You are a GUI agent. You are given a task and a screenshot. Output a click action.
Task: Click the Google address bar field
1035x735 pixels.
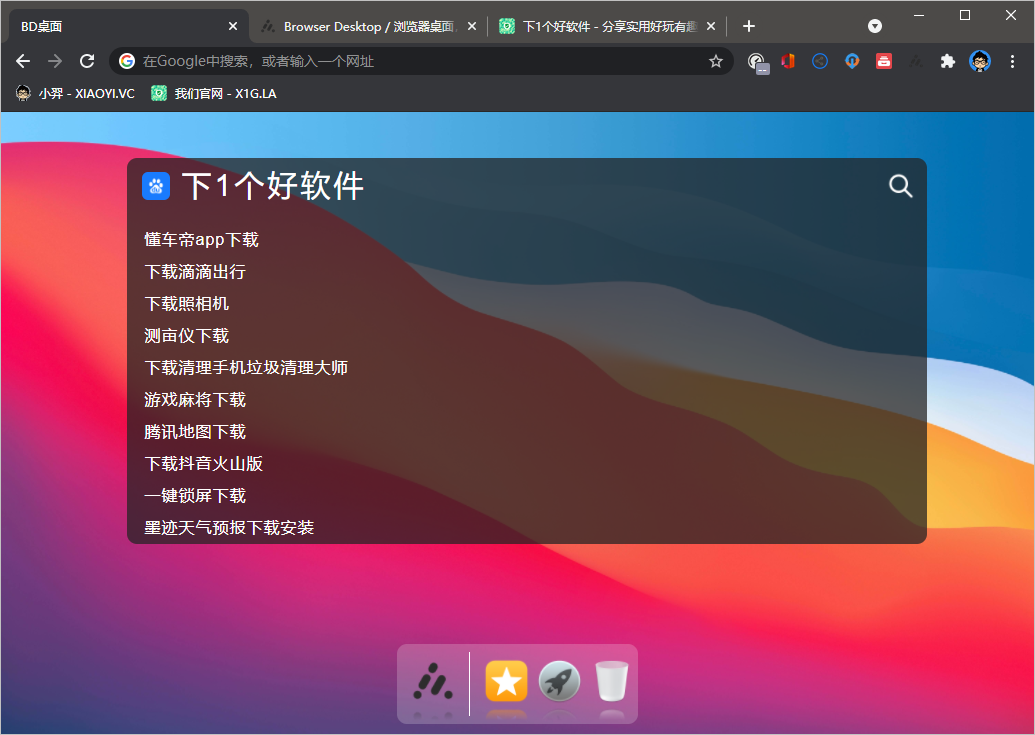pos(420,61)
